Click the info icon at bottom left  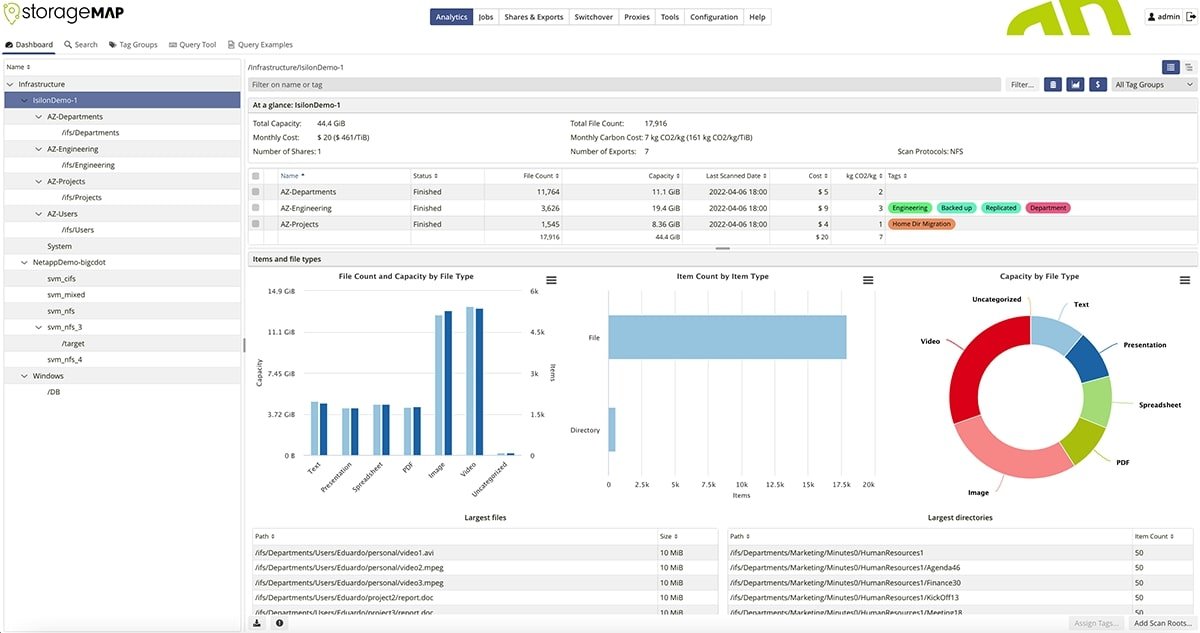(x=279, y=622)
